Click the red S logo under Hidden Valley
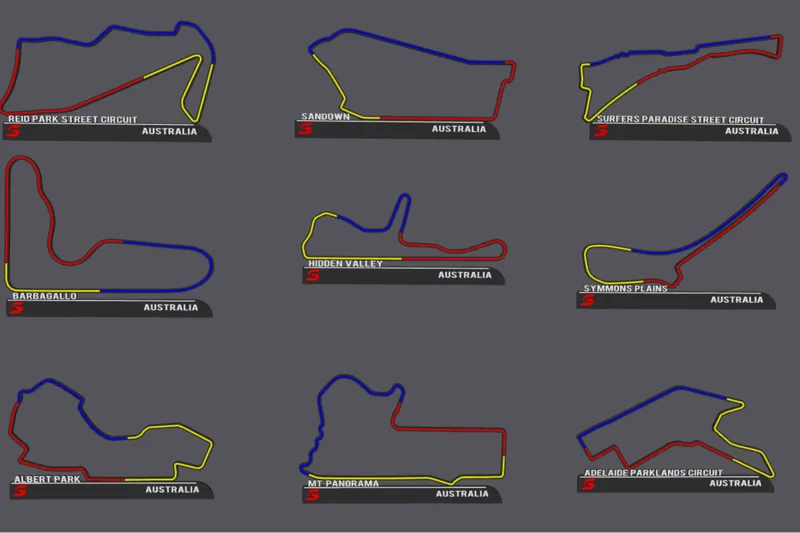 [313, 275]
